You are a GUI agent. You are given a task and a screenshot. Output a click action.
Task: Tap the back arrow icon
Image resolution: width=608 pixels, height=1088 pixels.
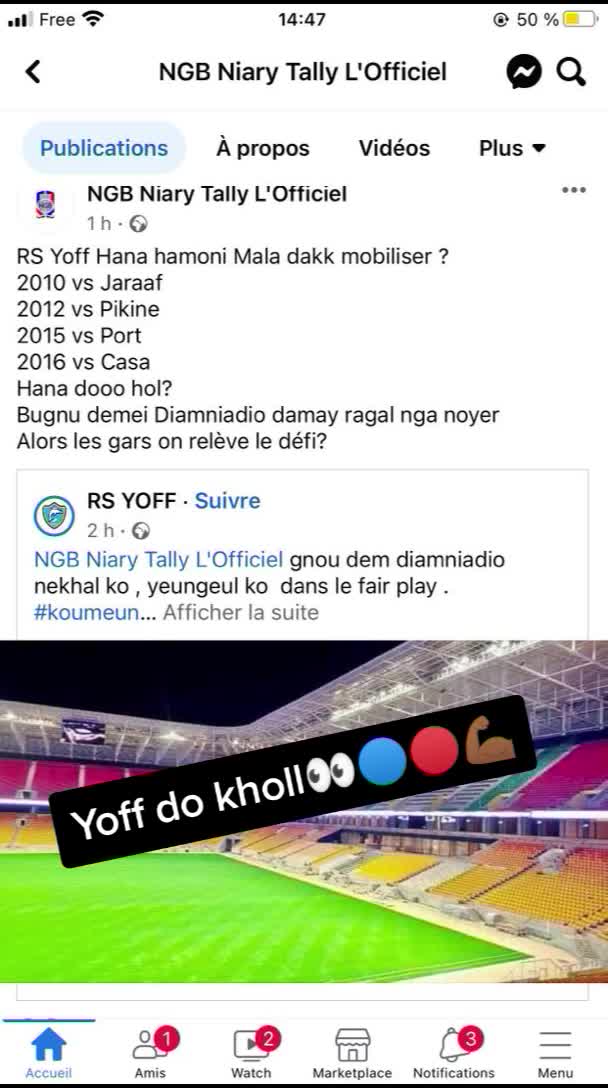pos(33,71)
